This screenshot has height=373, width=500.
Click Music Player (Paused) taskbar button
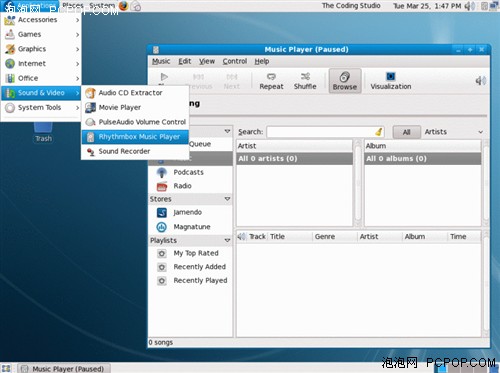coord(64,369)
